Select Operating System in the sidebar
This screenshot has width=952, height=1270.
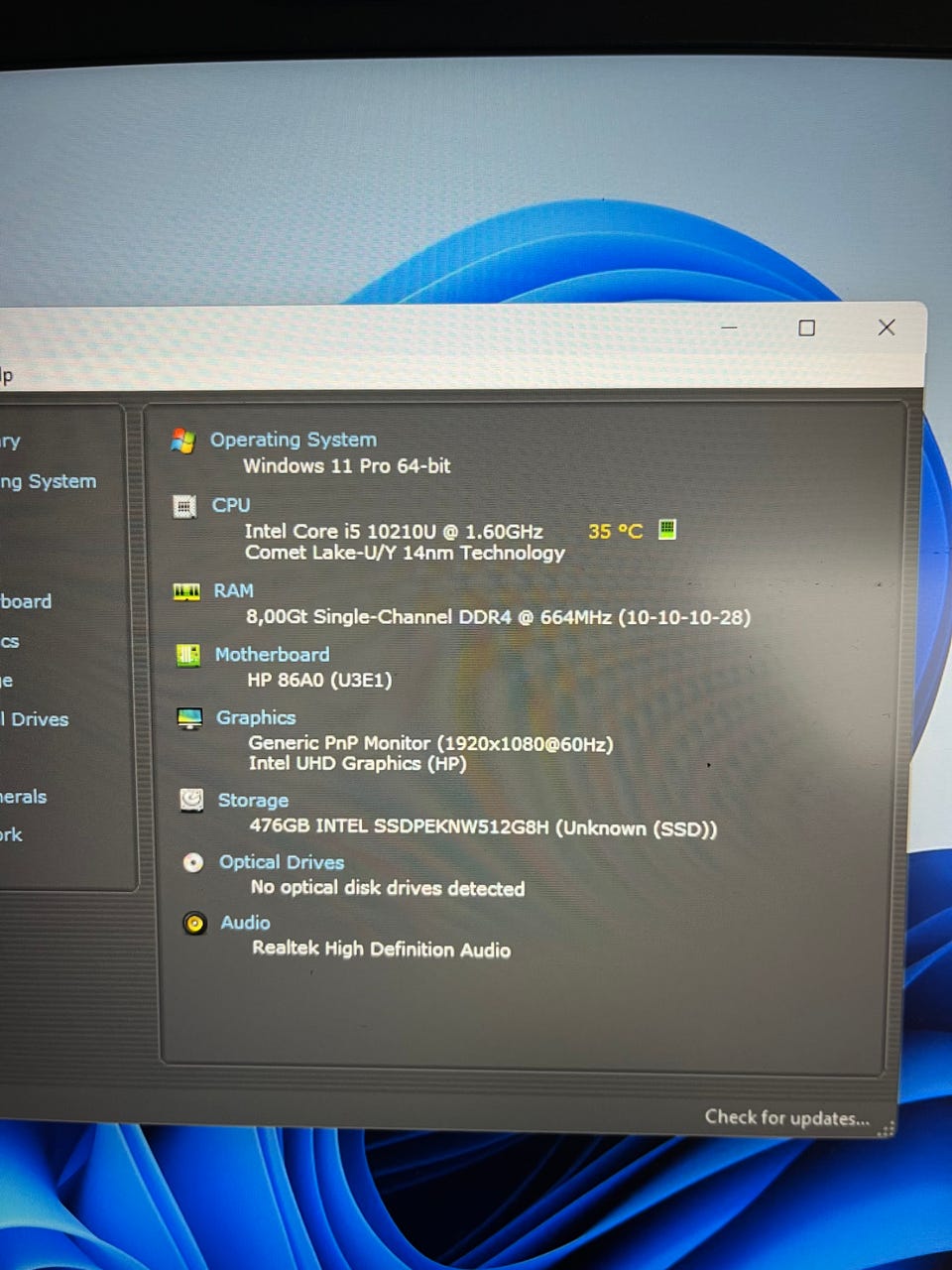pyautogui.click(x=48, y=481)
